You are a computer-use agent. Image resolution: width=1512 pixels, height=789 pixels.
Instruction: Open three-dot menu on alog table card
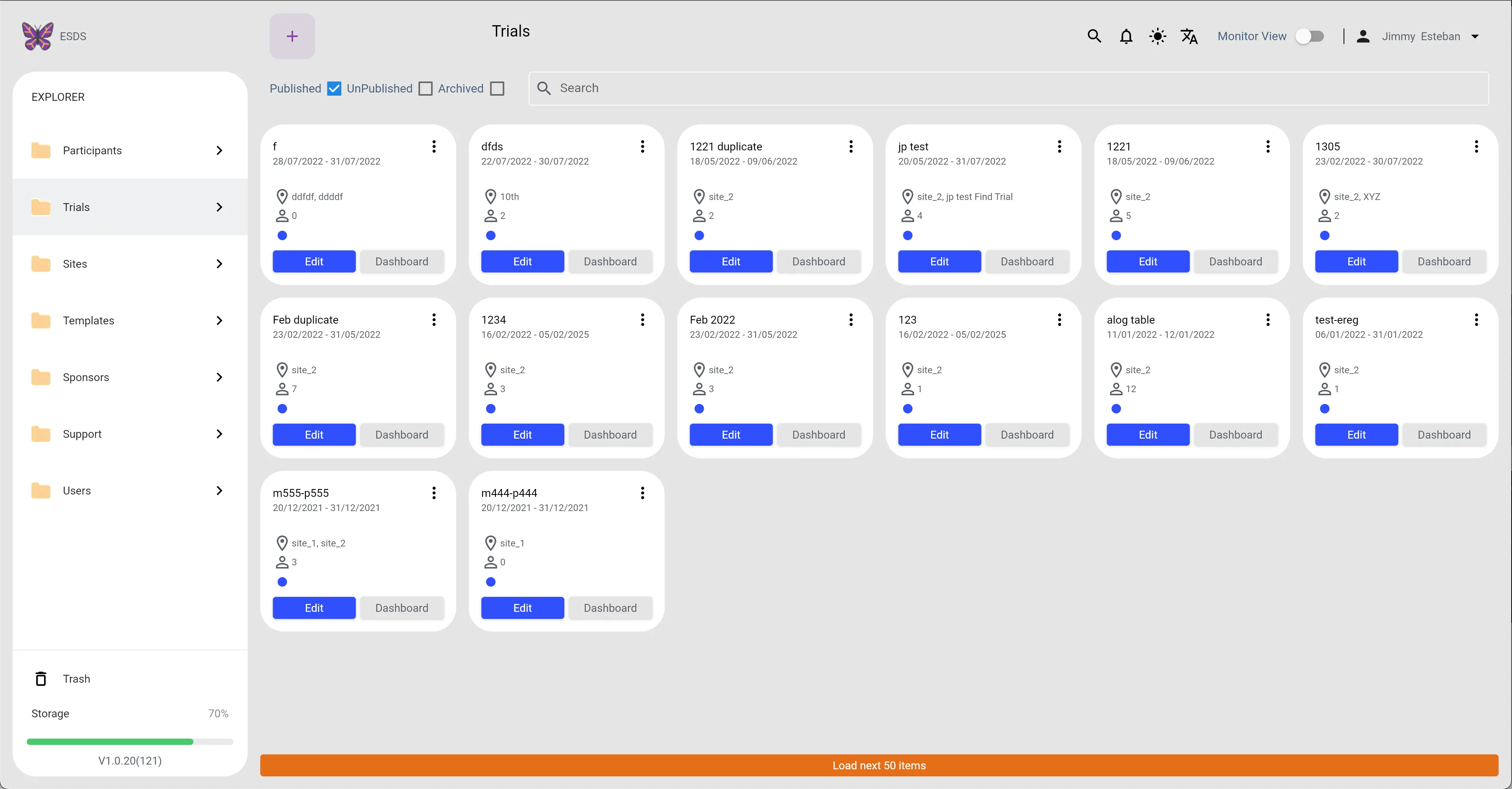point(1267,319)
